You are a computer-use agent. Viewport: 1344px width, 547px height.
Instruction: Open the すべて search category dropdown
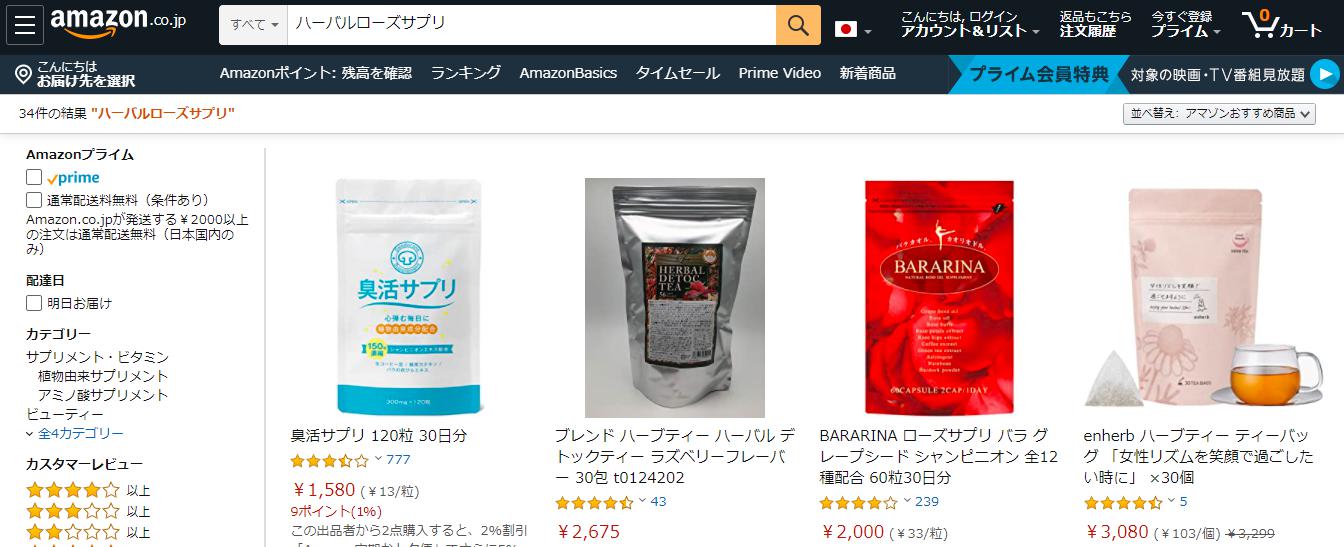coord(254,25)
